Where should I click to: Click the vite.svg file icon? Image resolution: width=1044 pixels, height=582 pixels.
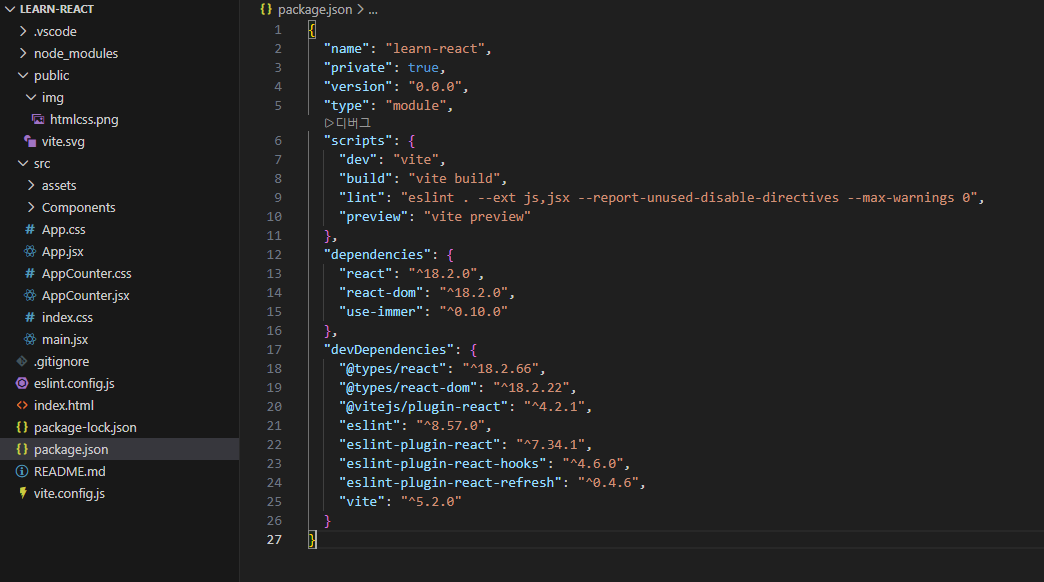(x=30, y=141)
